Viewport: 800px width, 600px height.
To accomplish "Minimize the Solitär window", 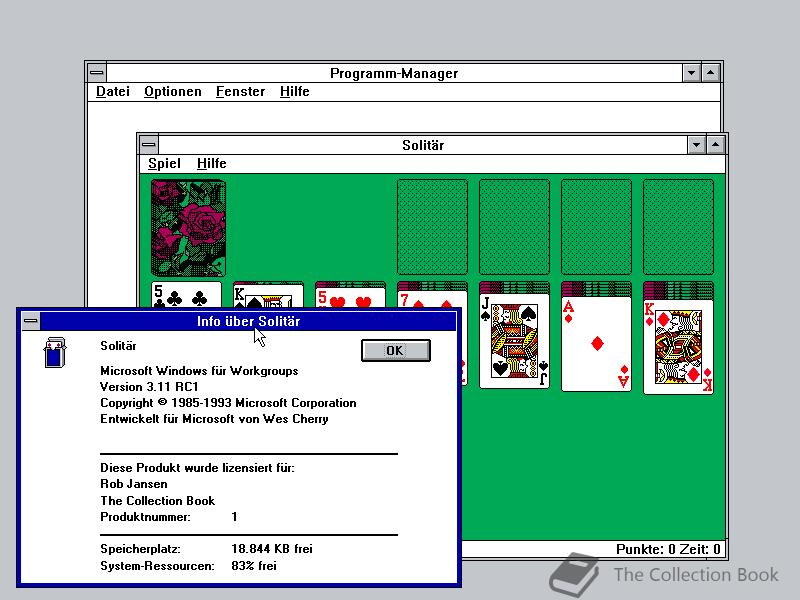I will pos(696,145).
